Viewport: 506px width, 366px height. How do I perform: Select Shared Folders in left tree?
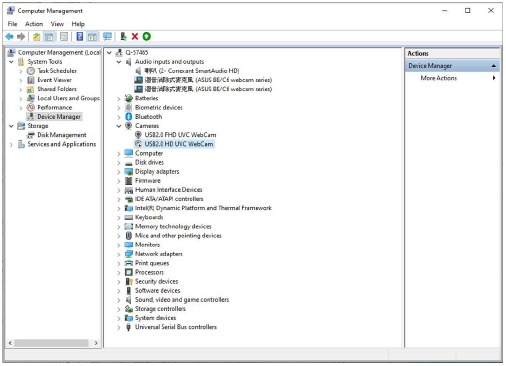[x=57, y=89]
